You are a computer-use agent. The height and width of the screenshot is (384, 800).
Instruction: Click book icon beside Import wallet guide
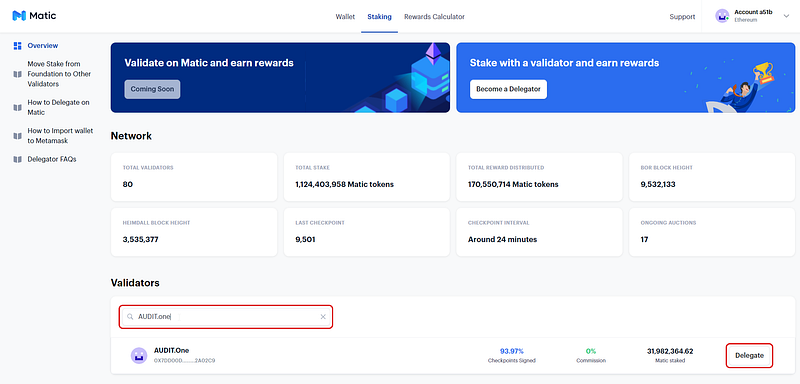[18, 136]
